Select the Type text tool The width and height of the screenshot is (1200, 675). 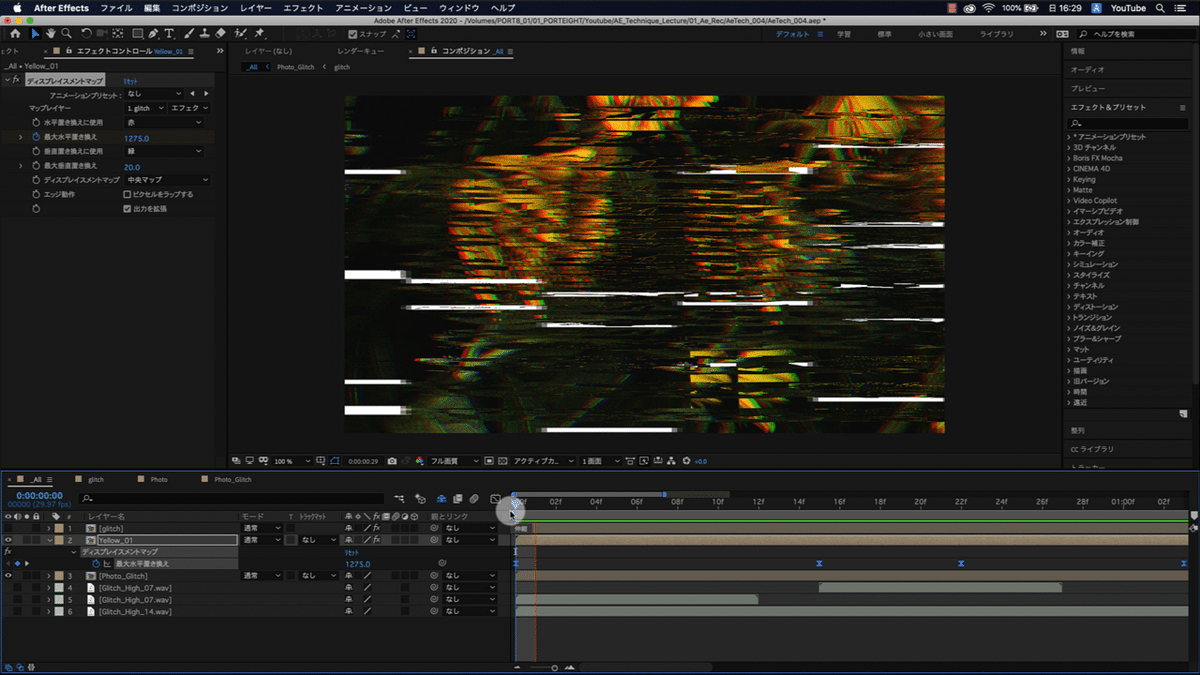coord(169,33)
